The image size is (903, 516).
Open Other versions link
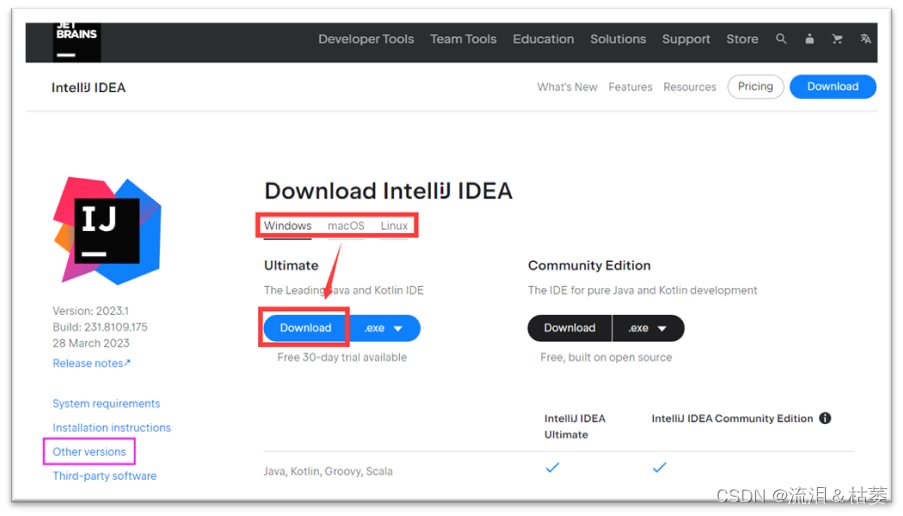pyautogui.click(x=89, y=452)
